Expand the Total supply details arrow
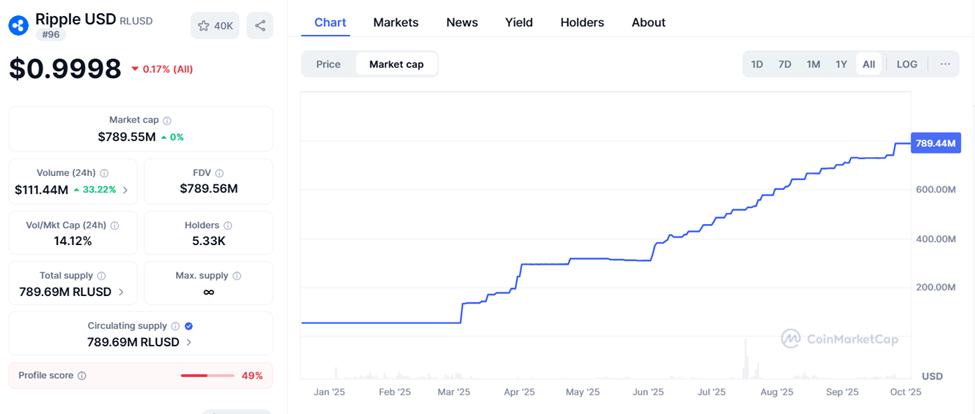 coord(121,292)
